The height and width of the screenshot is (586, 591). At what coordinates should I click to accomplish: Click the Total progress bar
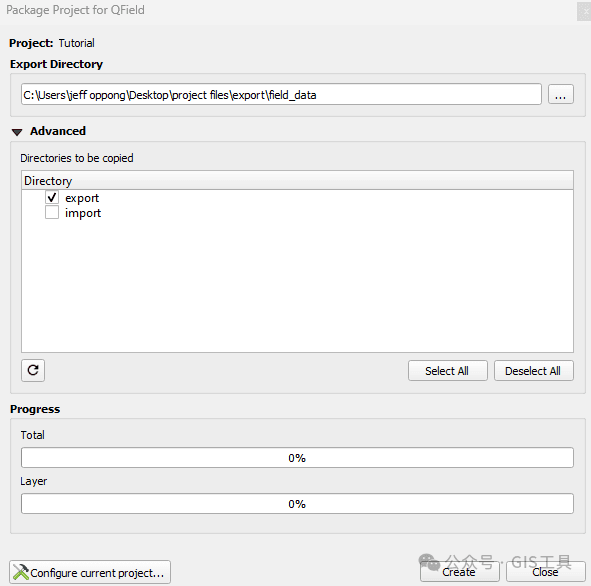click(x=297, y=458)
